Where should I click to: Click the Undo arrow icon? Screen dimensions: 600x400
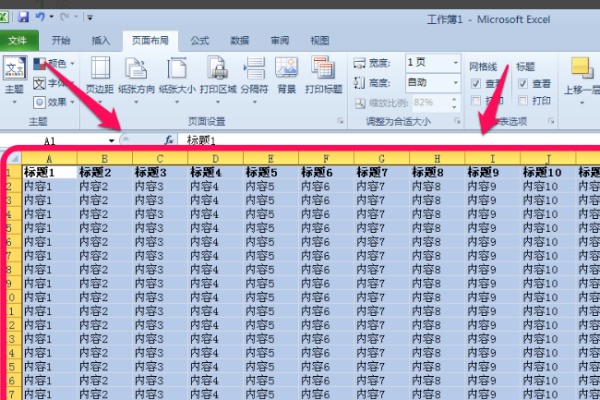point(40,16)
